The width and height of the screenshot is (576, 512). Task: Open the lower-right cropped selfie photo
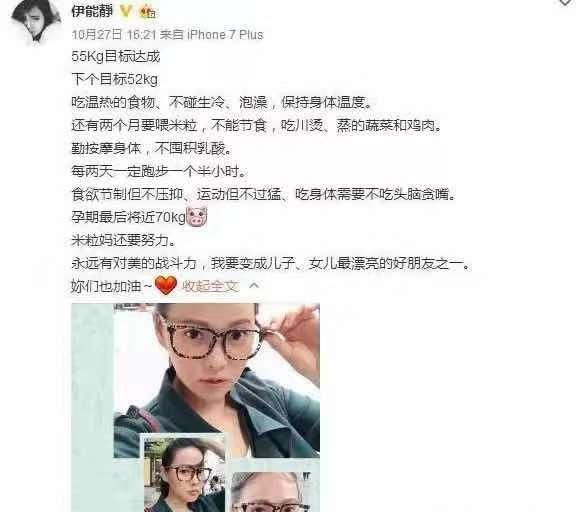click(x=271, y=492)
